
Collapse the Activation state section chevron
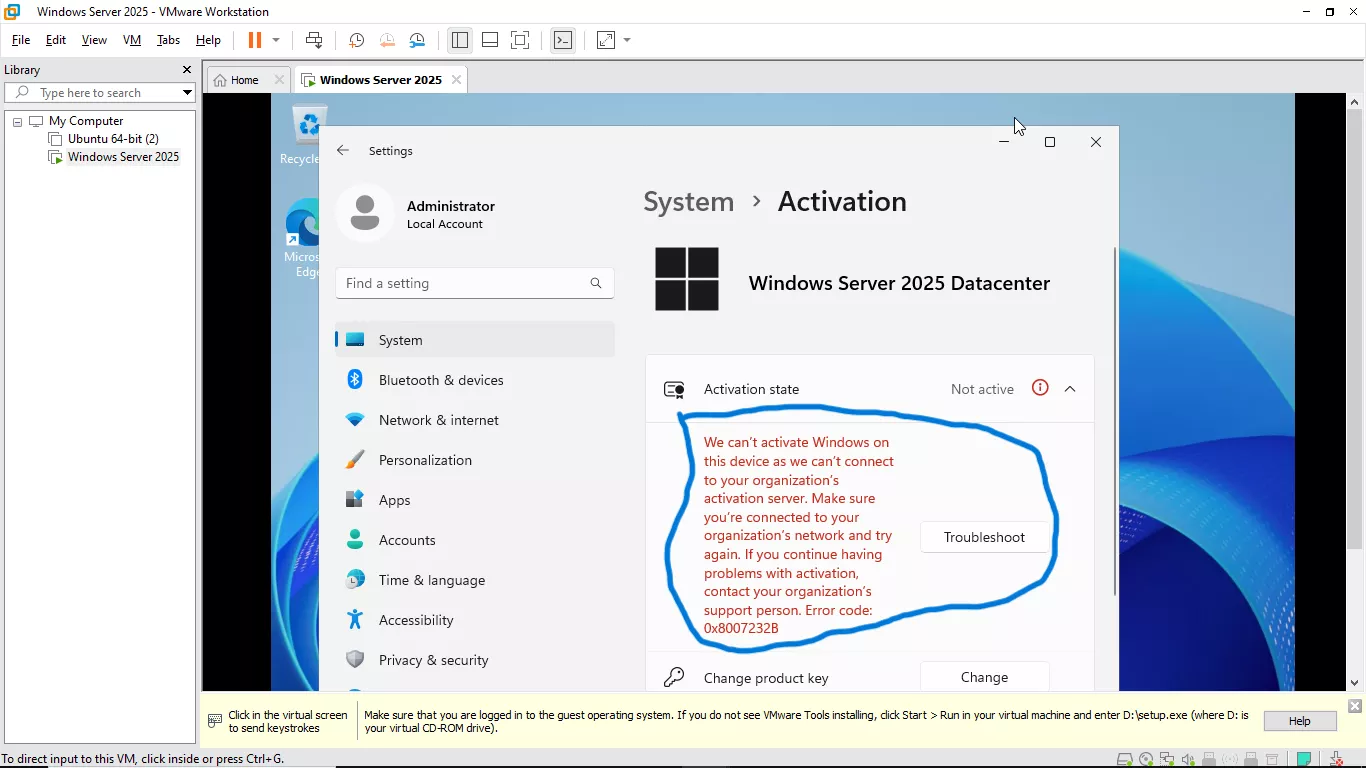tap(1070, 389)
